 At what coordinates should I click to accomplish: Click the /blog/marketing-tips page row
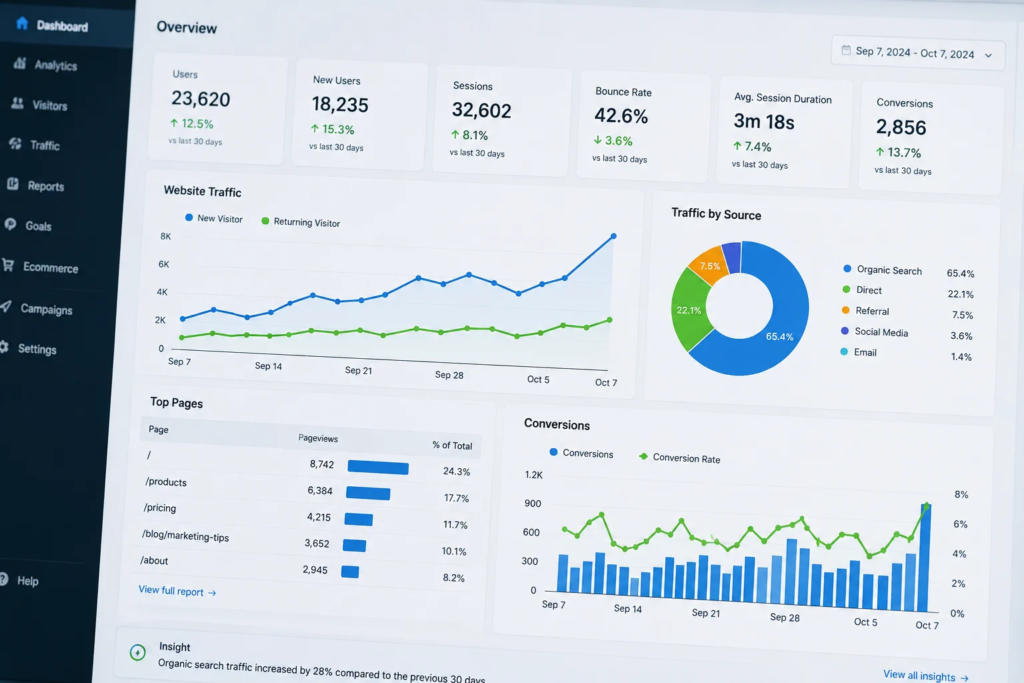click(304, 542)
